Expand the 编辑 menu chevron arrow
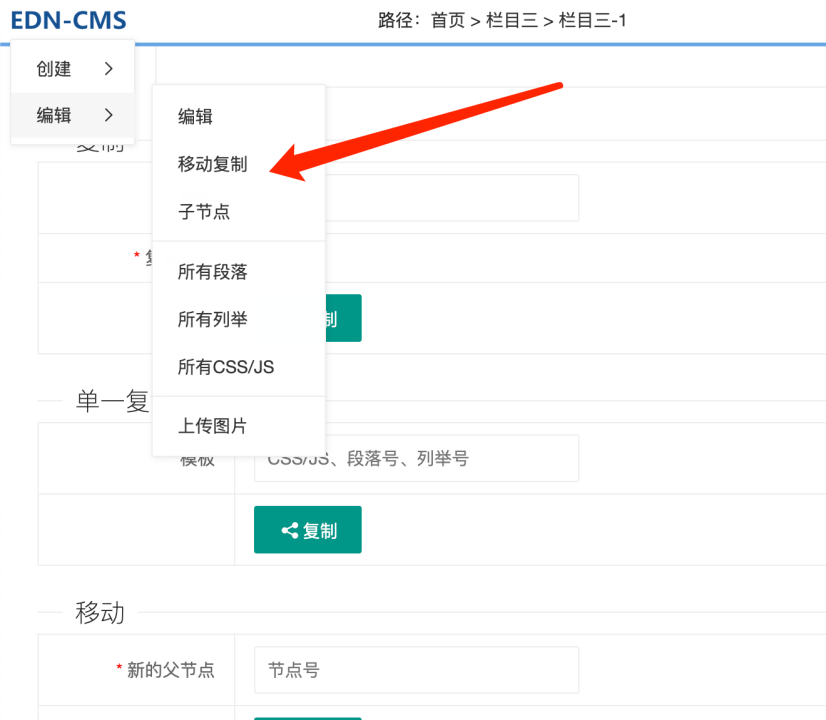Screen dimensions: 826x720 pyautogui.click(x=109, y=116)
